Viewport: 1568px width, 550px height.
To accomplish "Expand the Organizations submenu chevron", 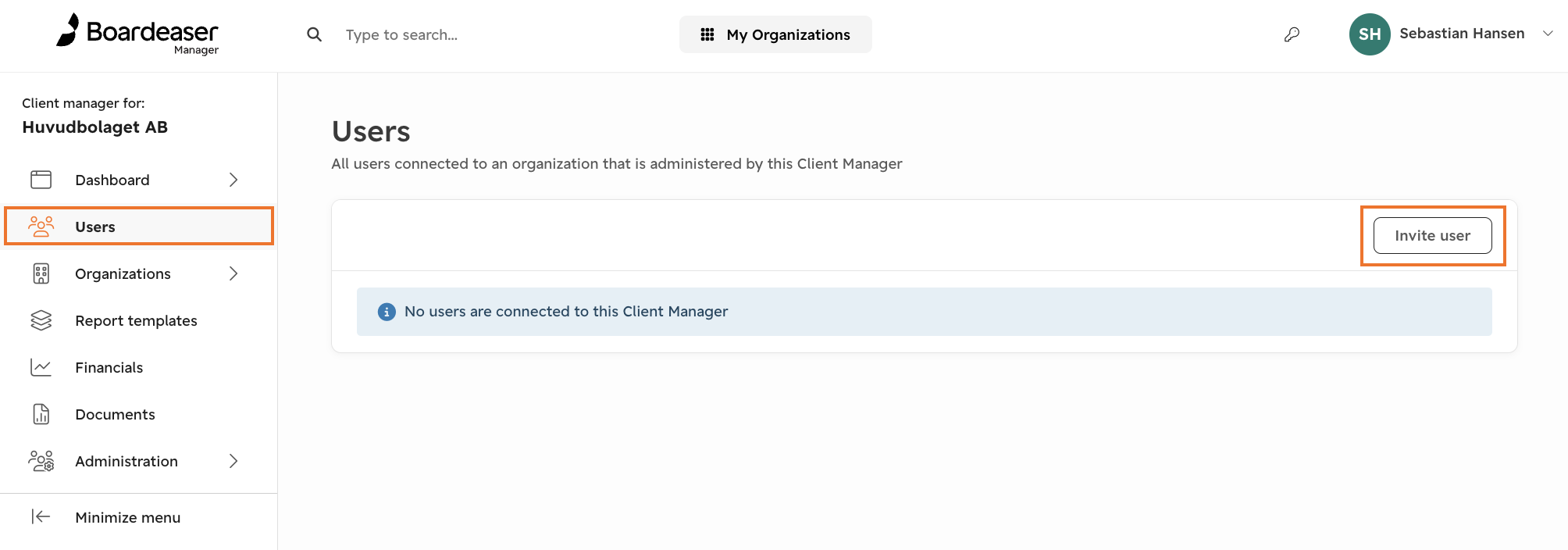I will pyautogui.click(x=233, y=273).
